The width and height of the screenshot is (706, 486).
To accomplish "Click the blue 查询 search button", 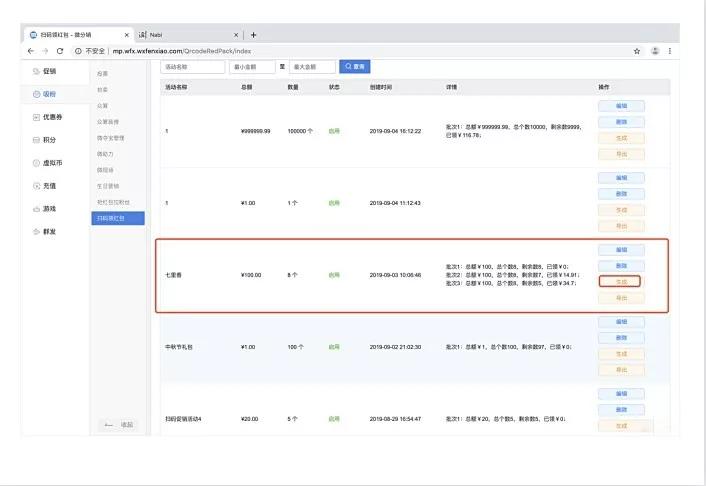I will click(x=355, y=67).
